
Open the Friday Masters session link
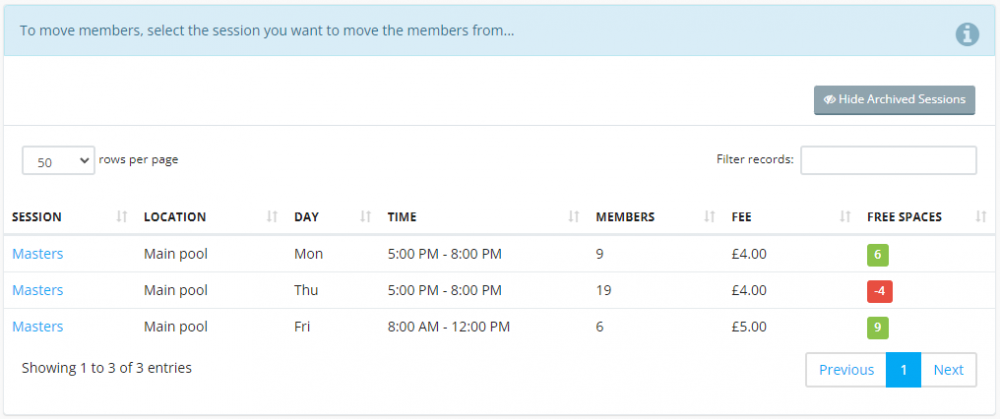click(38, 327)
